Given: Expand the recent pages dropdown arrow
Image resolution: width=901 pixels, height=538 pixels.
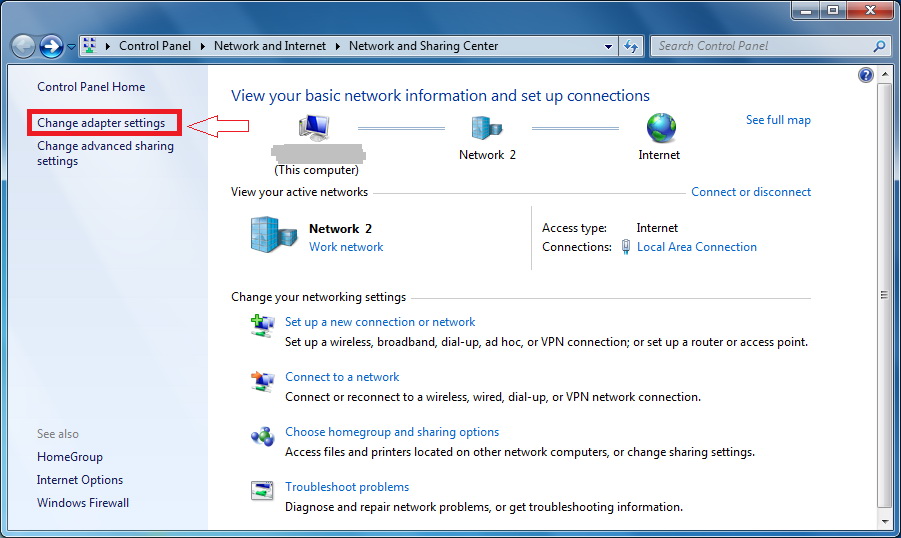Looking at the screenshot, I should pos(71,47).
